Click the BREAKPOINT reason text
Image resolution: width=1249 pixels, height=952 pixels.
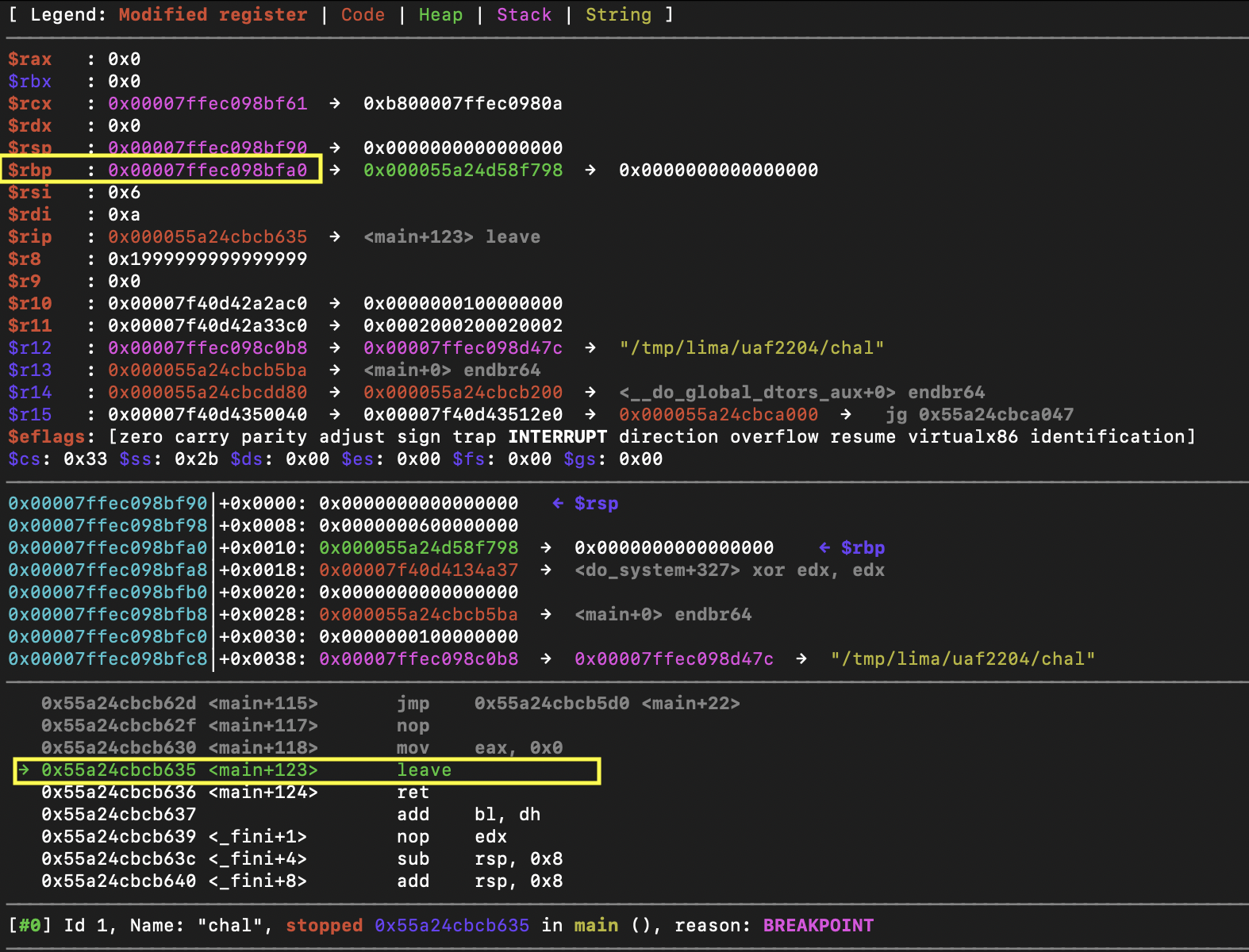point(819,926)
